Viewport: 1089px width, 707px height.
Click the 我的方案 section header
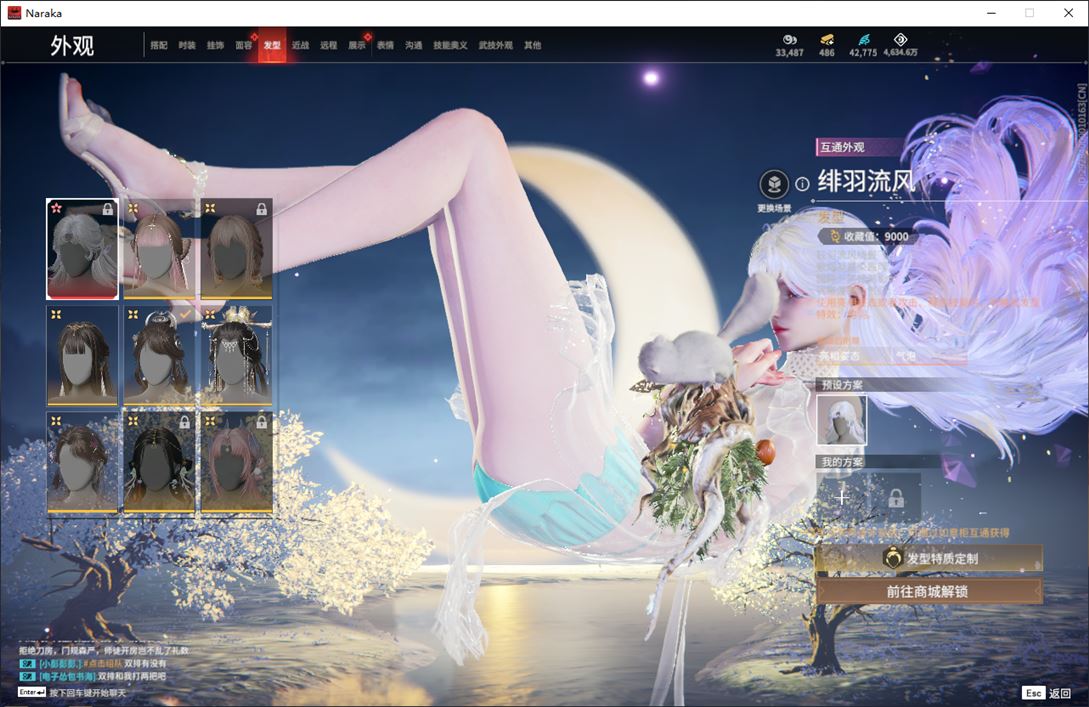pos(842,463)
